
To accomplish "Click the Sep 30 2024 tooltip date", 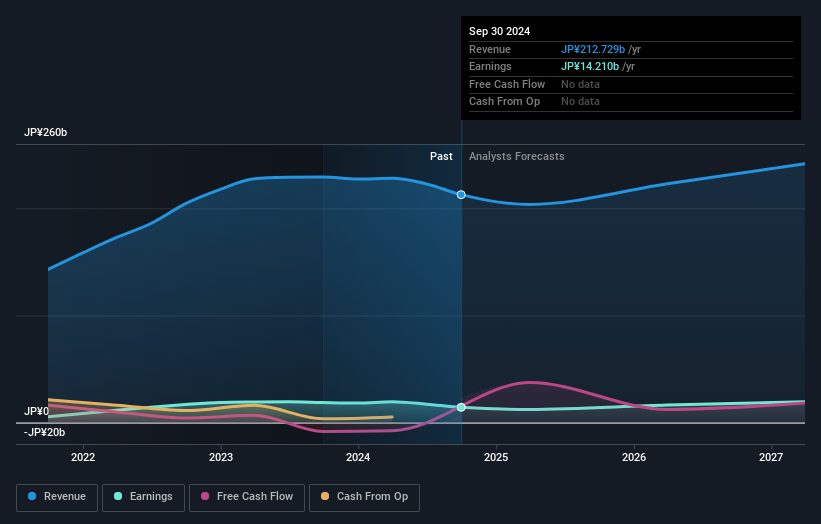I will click(500, 31).
